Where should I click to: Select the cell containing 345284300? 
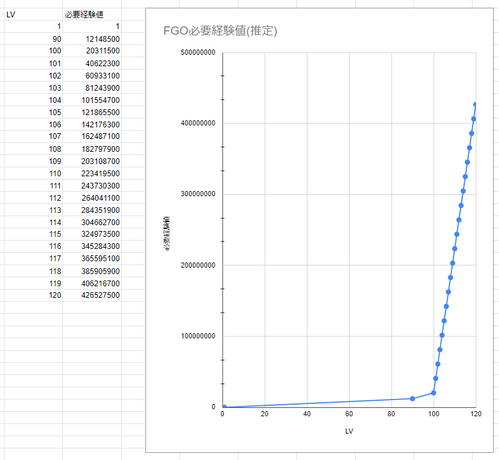click(x=92, y=246)
